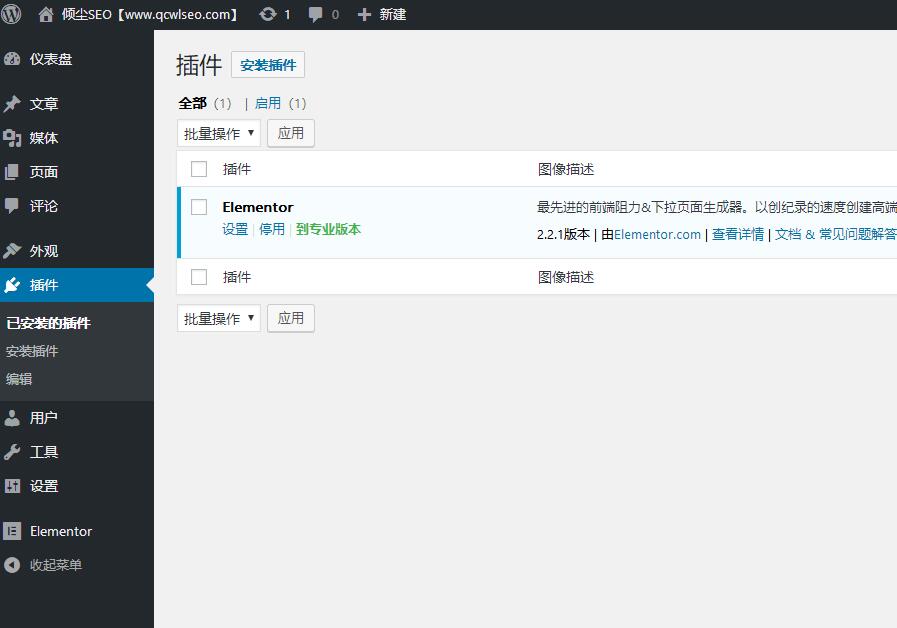Viewport: 897px width, 628px height.
Task: Select 编辑 submenu item
Action: point(19,379)
